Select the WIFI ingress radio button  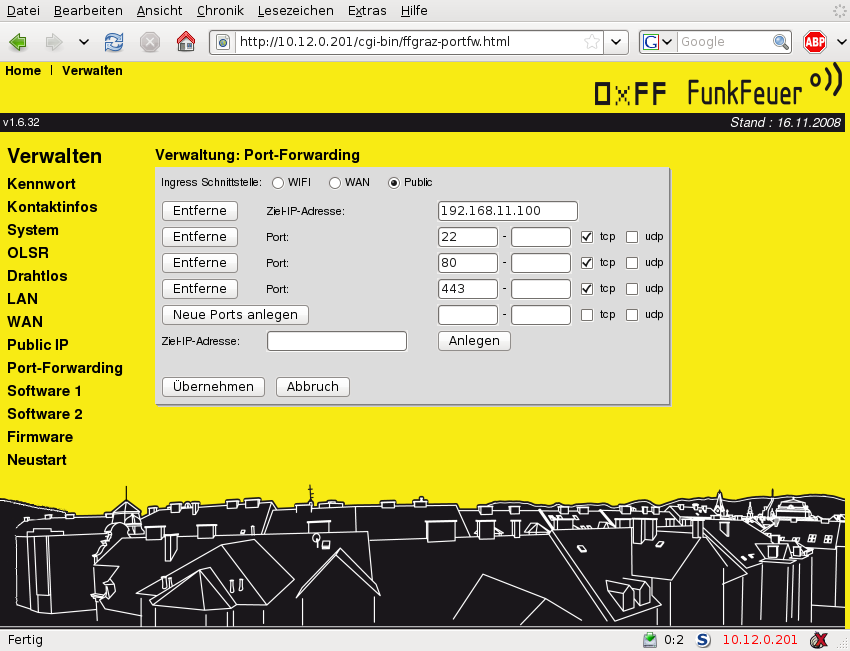click(277, 183)
